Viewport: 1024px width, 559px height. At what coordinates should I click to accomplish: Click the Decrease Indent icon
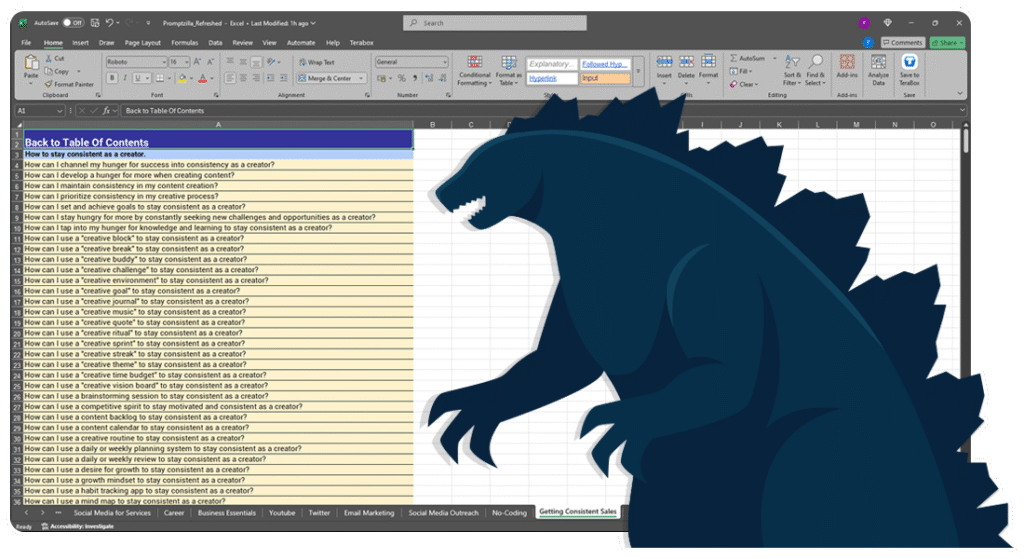tap(270, 78)
